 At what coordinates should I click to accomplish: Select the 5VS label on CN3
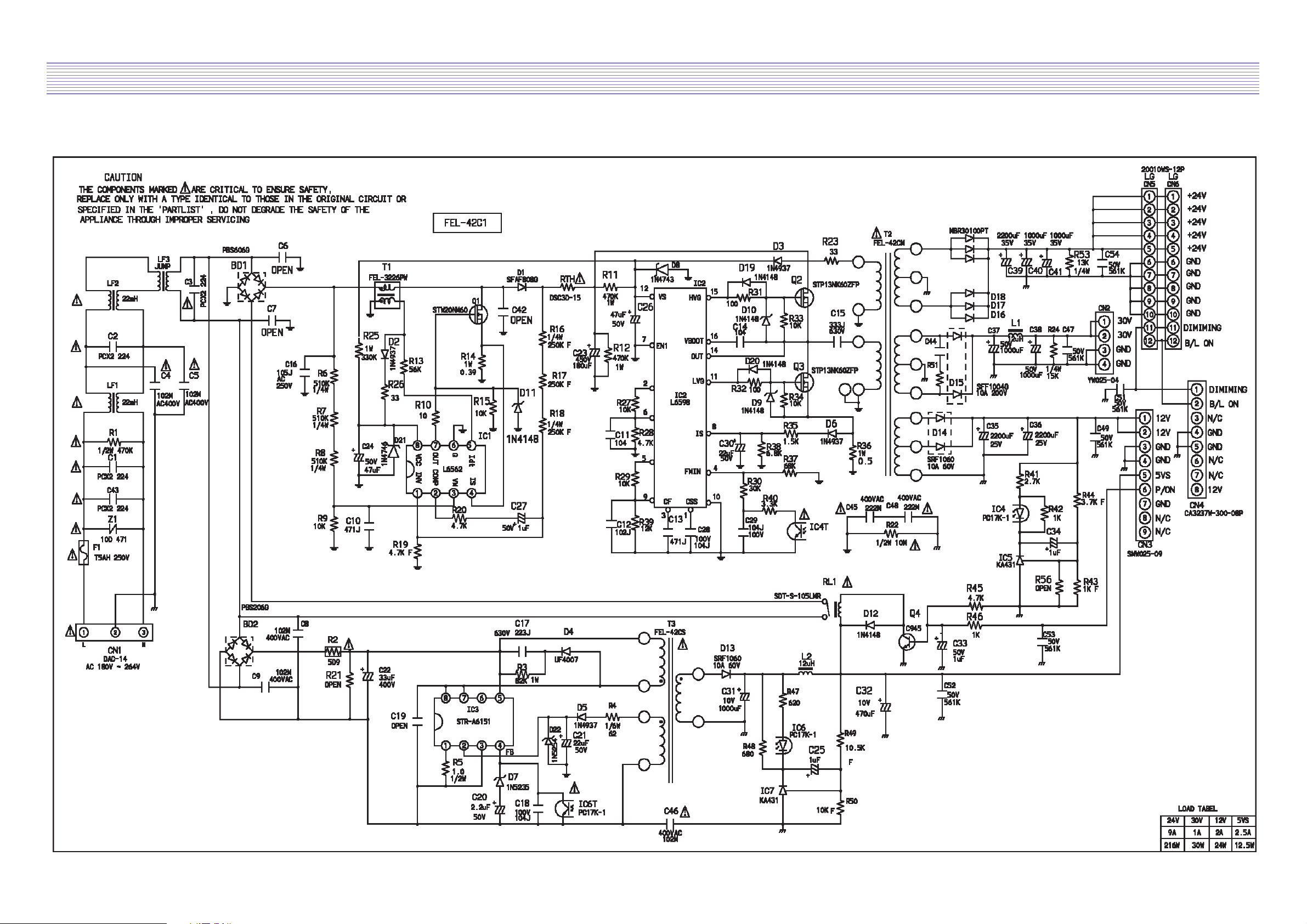[x=1163, y=475]
